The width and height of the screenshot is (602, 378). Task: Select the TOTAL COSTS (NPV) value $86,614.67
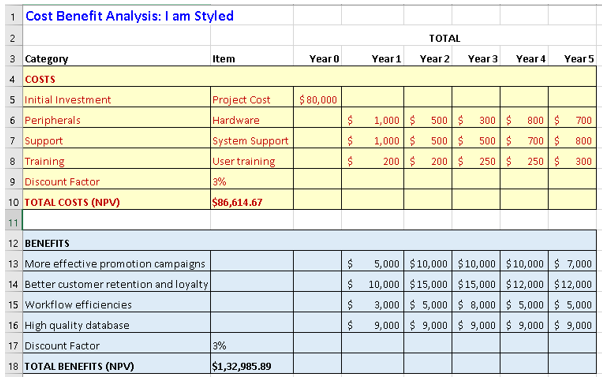tap(252, 202)
